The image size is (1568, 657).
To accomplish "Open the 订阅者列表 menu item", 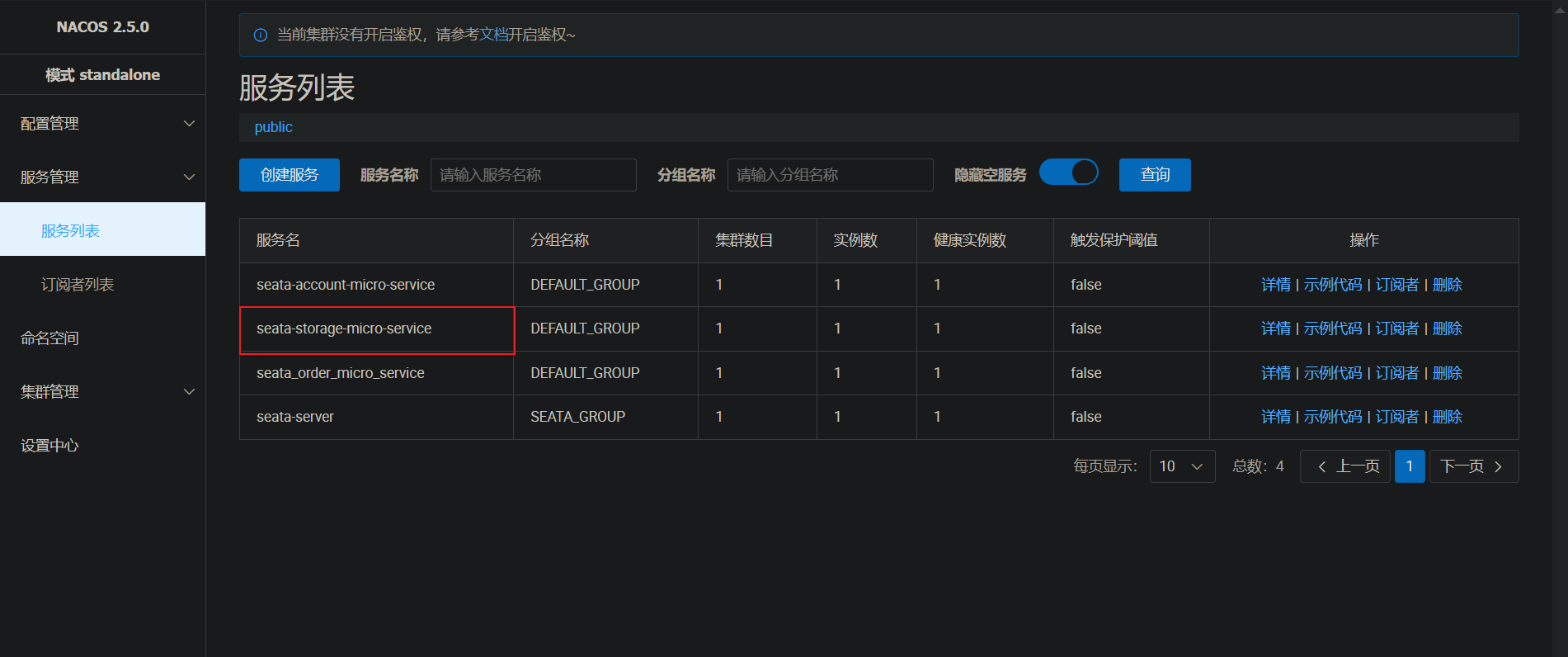I will point(78,285).
